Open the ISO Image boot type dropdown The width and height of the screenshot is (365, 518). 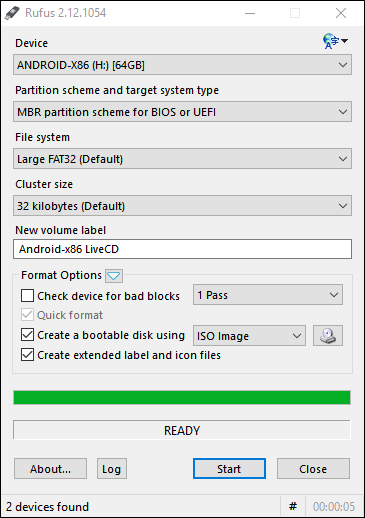pyautogui.click(x=249, y=335)
